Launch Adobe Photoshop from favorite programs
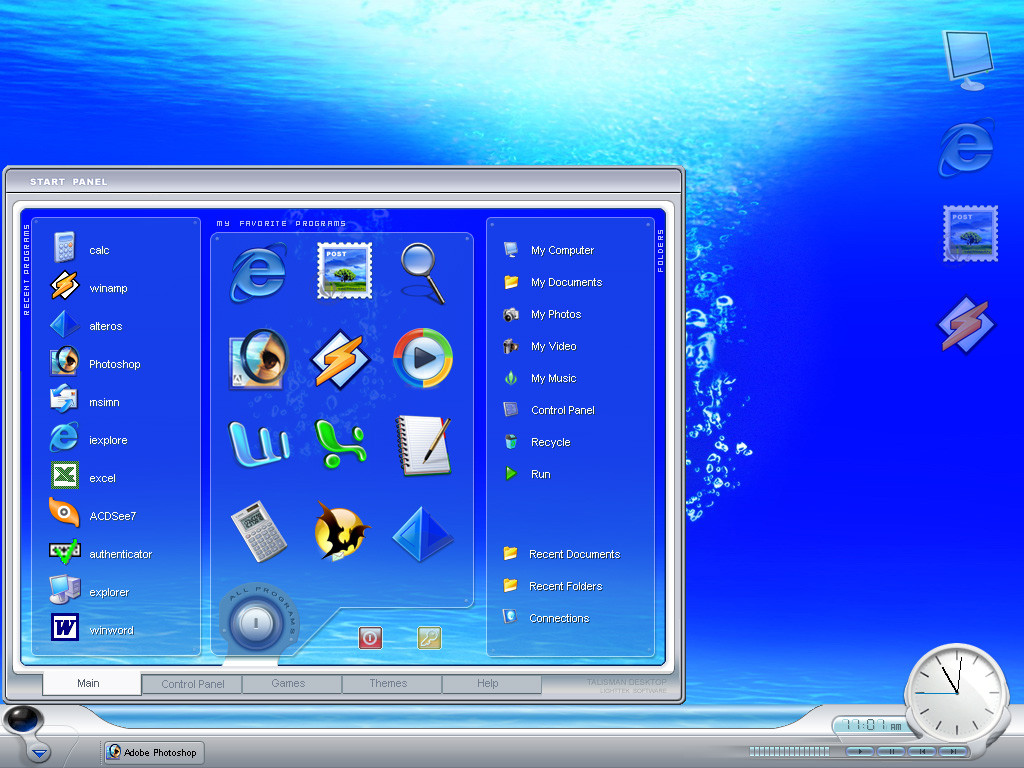The height and width of the screenshot is (768, 1024). tap(259, 359)
